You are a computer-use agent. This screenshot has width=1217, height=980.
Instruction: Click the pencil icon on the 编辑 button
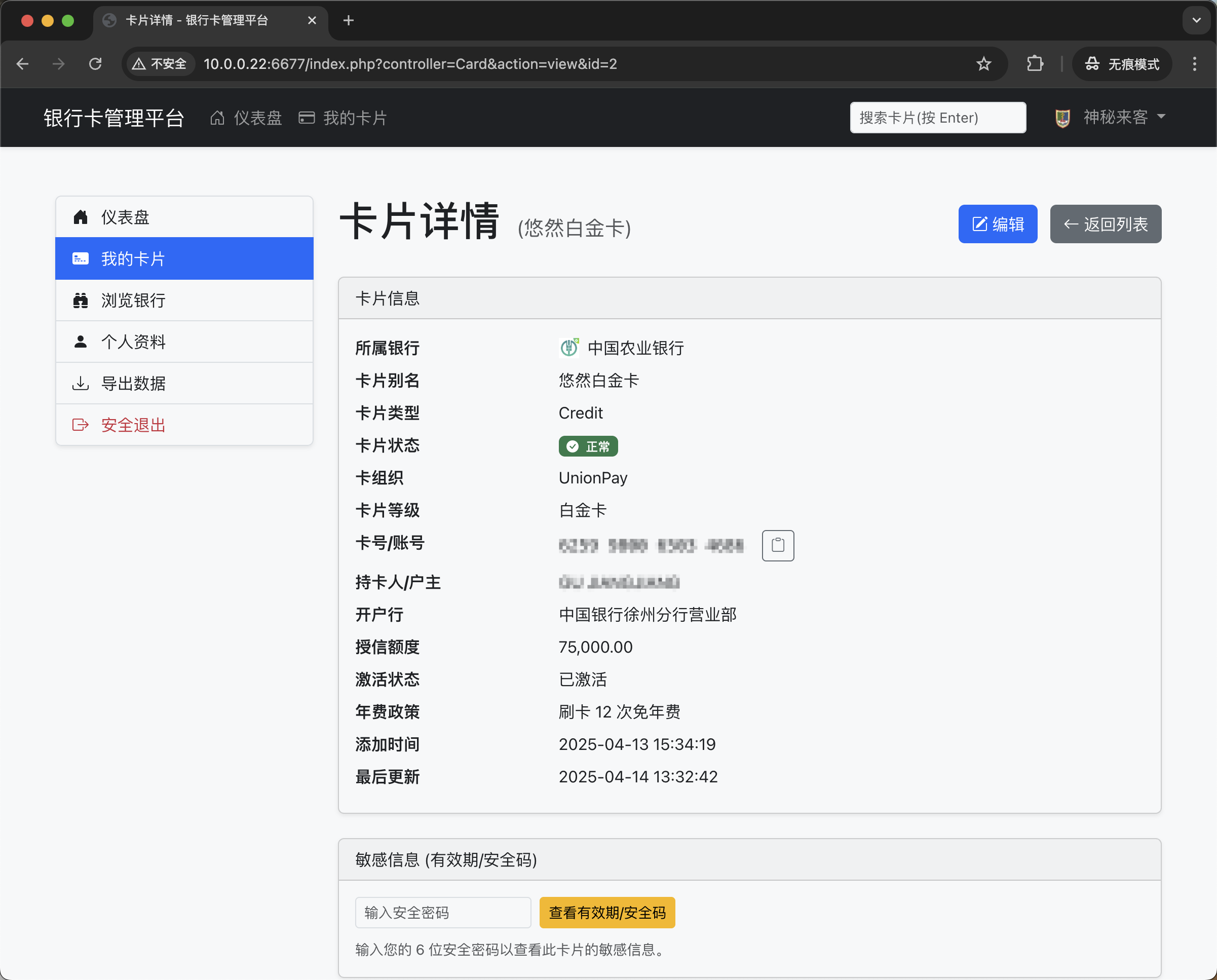click(979, 224)
